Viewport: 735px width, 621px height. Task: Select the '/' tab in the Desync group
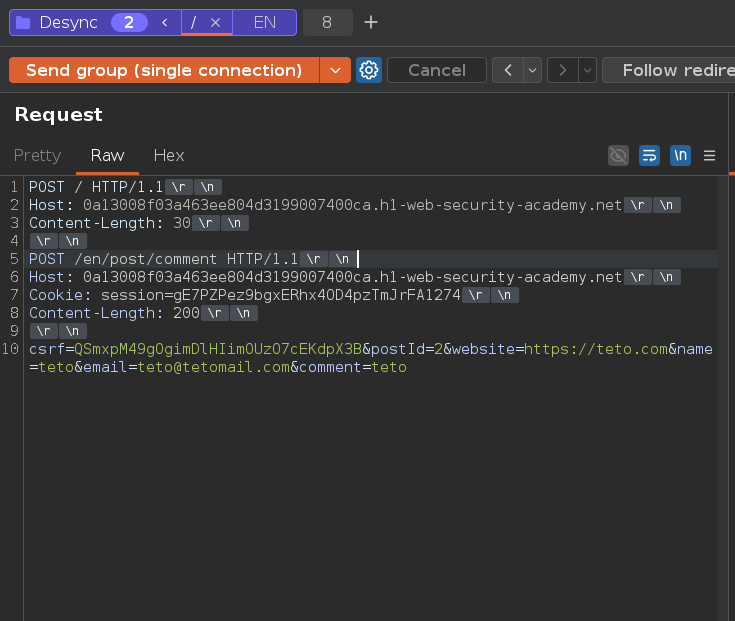[193, 22]
